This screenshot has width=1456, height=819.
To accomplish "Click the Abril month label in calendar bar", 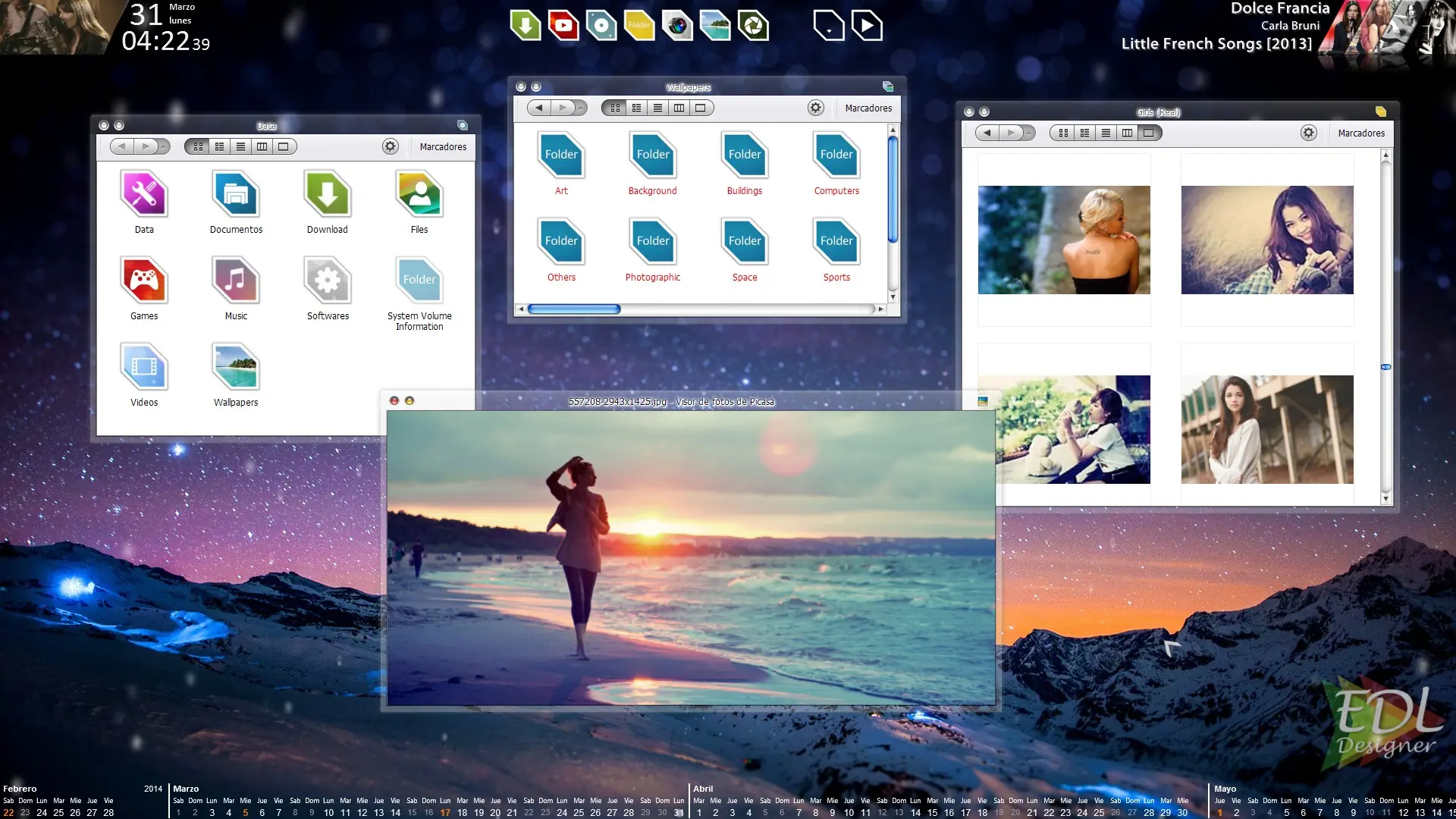I will tap(703, 789).
